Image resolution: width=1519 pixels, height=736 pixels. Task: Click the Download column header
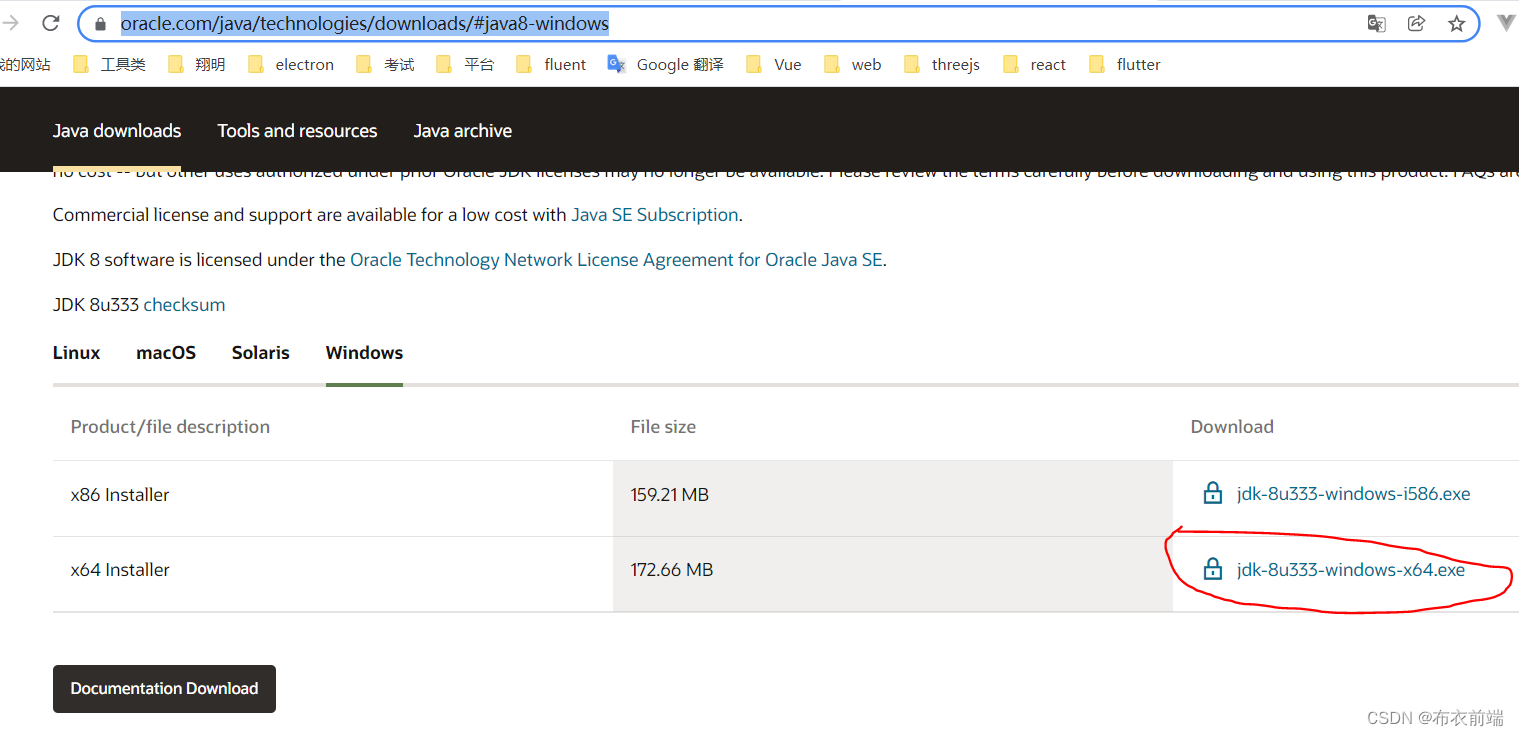(x=1232, y=427)
